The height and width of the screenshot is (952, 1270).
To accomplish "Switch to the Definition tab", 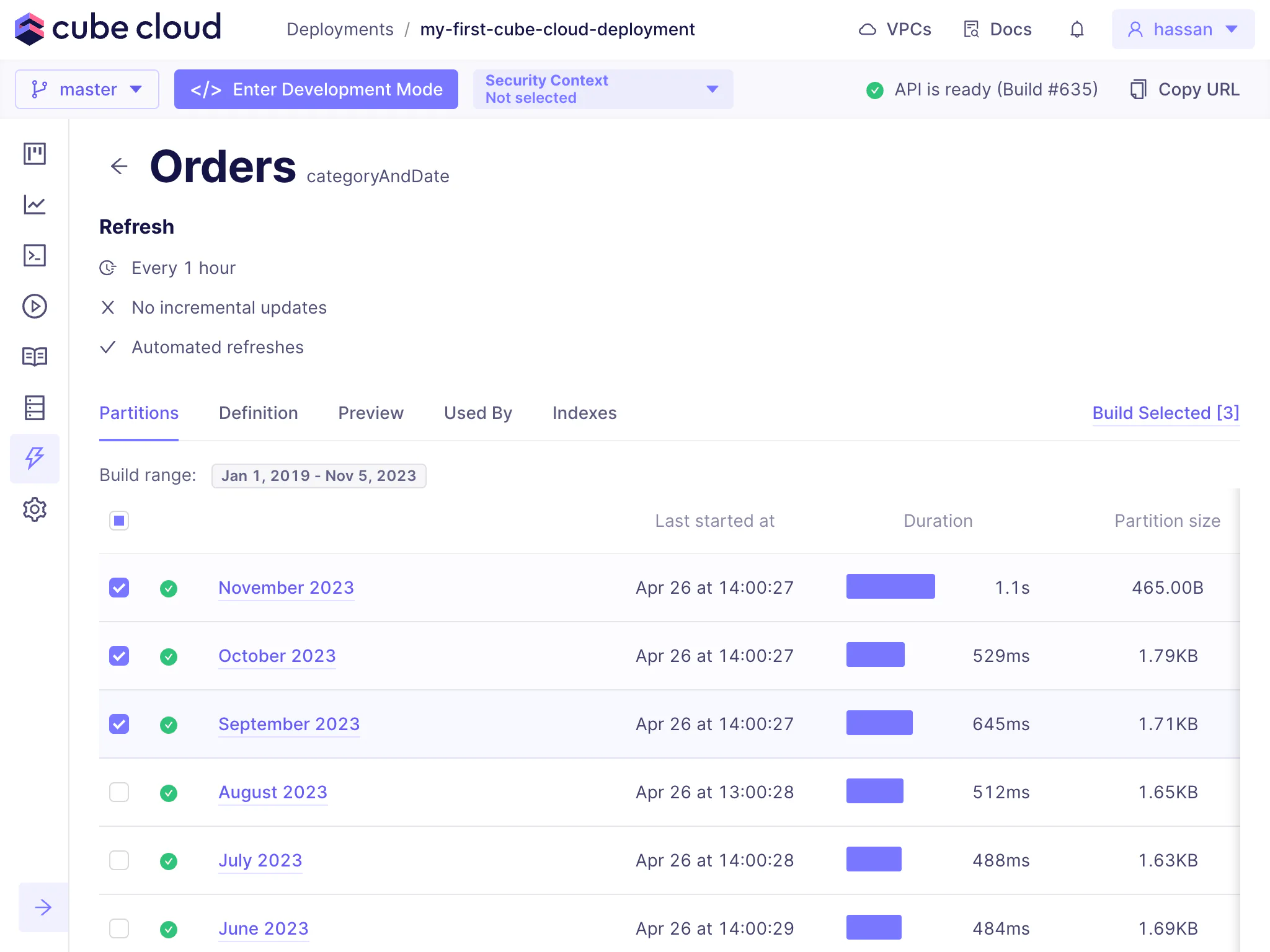I will pyautogui.click(x=259, y=413).
